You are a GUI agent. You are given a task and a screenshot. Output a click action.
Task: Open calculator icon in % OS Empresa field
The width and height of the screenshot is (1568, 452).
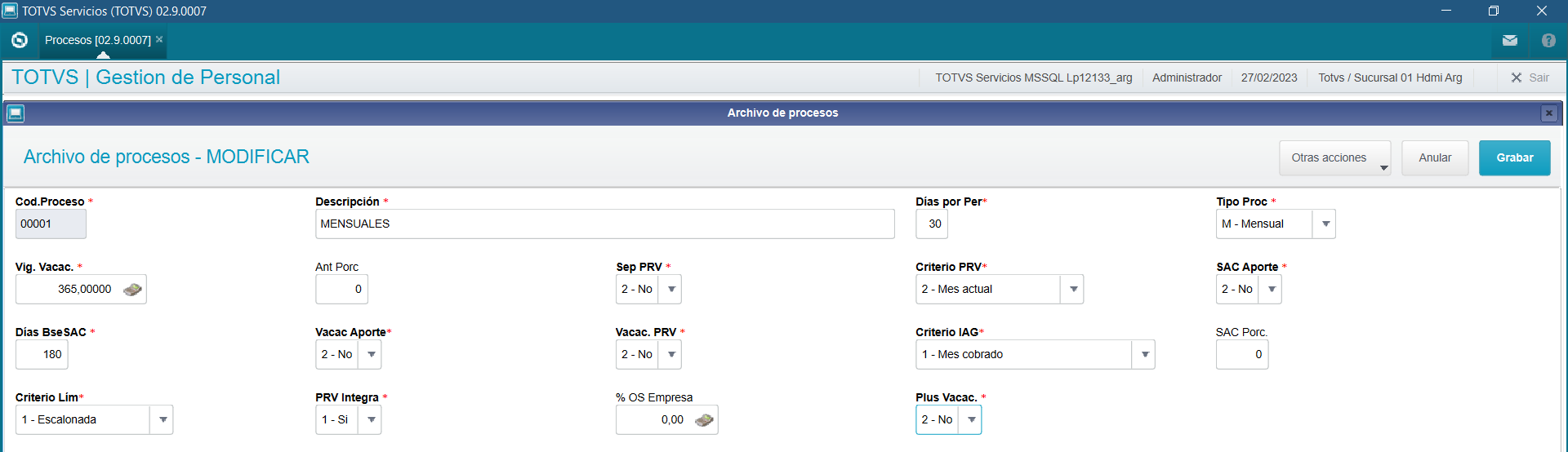pos(704,419)
